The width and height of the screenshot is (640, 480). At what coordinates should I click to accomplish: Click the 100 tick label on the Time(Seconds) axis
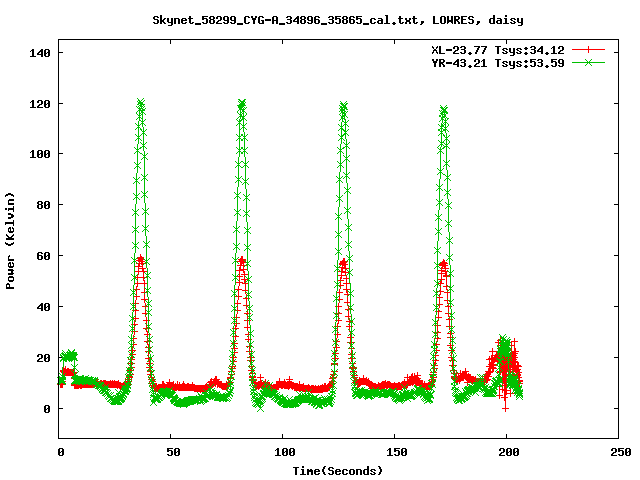click(284, 452)
